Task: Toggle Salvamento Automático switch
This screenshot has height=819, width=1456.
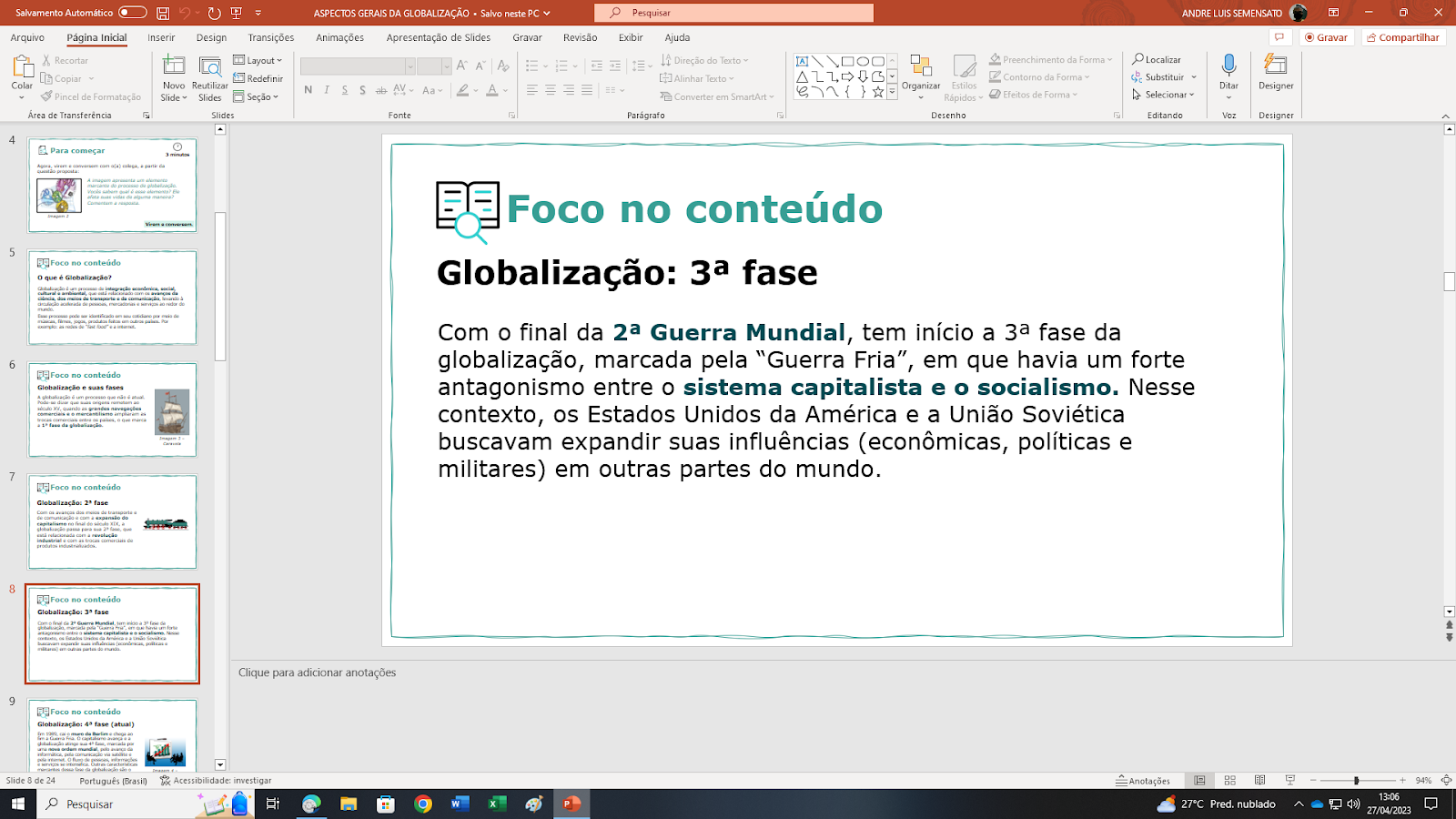Action: pos(133,13)
